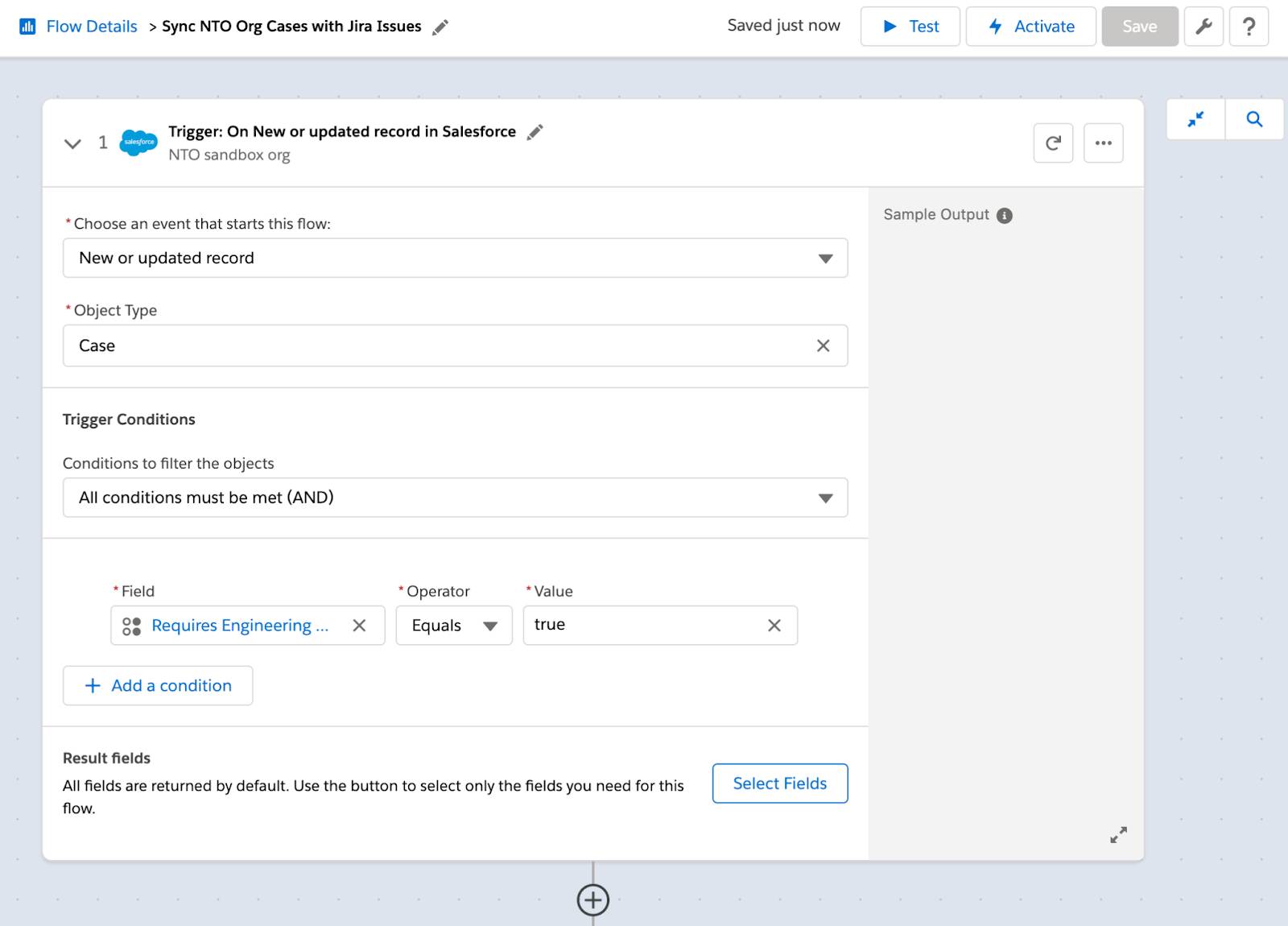Click NTO sandbox org connection name

[x=229, y=155]
